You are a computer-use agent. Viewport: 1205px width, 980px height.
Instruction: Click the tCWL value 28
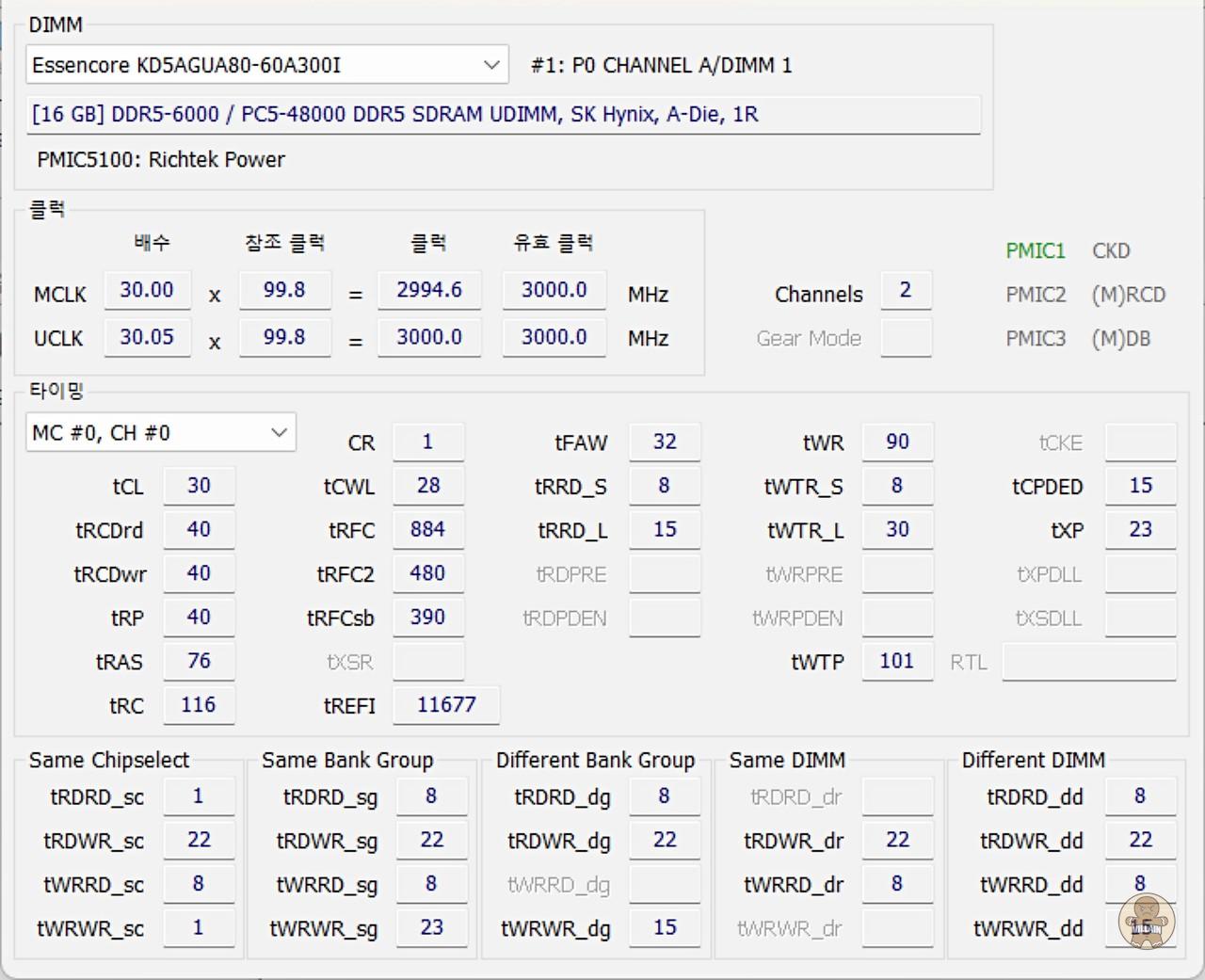coord(428,486)
